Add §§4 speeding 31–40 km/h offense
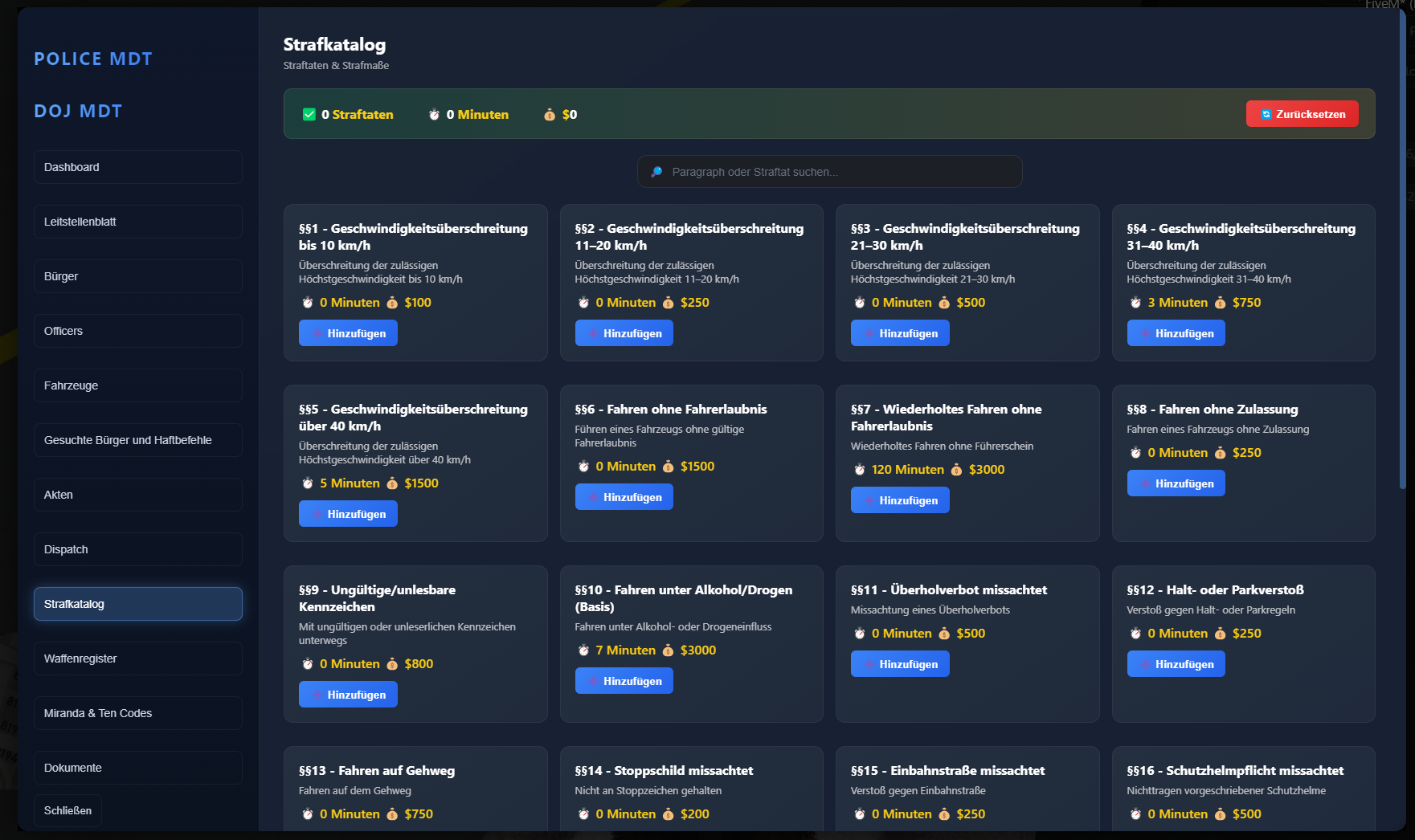Screen dimensions: 1415x840 tap(1176, 333)
